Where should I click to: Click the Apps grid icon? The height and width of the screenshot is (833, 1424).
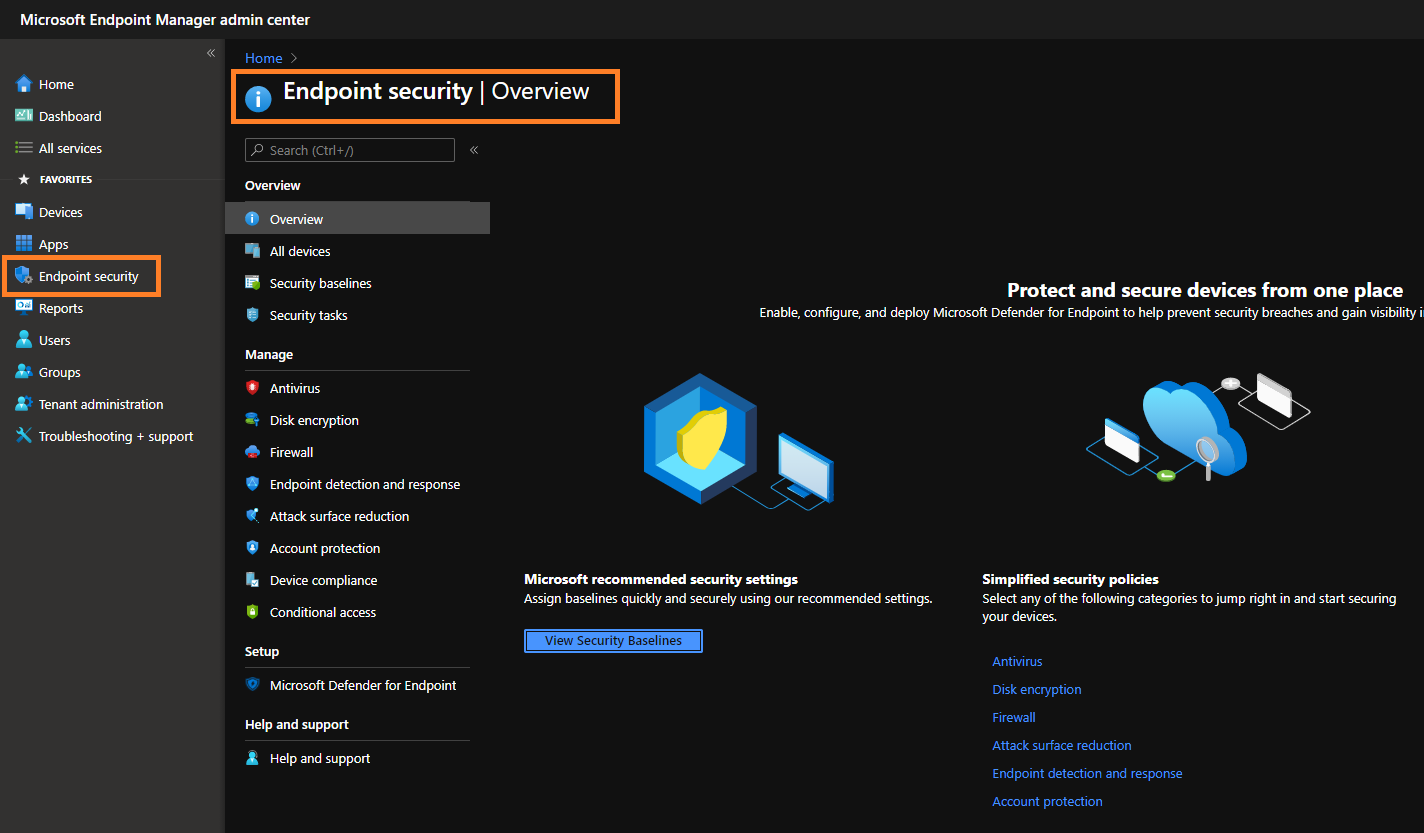tap(24, 244)
